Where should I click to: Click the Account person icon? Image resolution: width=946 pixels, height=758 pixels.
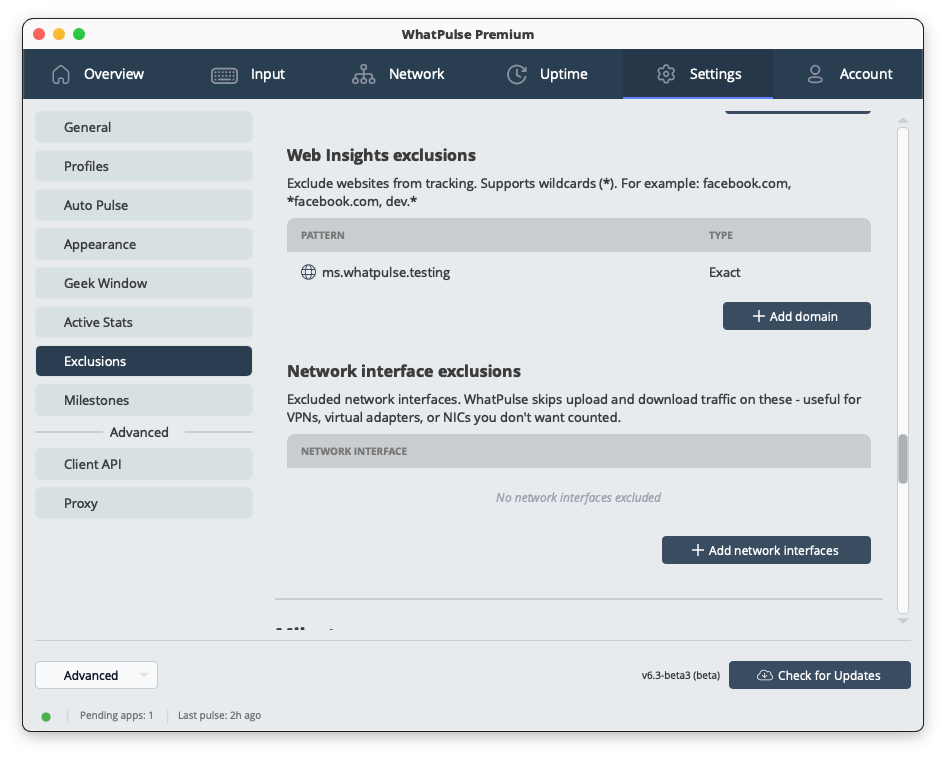[x=815, y=74]
